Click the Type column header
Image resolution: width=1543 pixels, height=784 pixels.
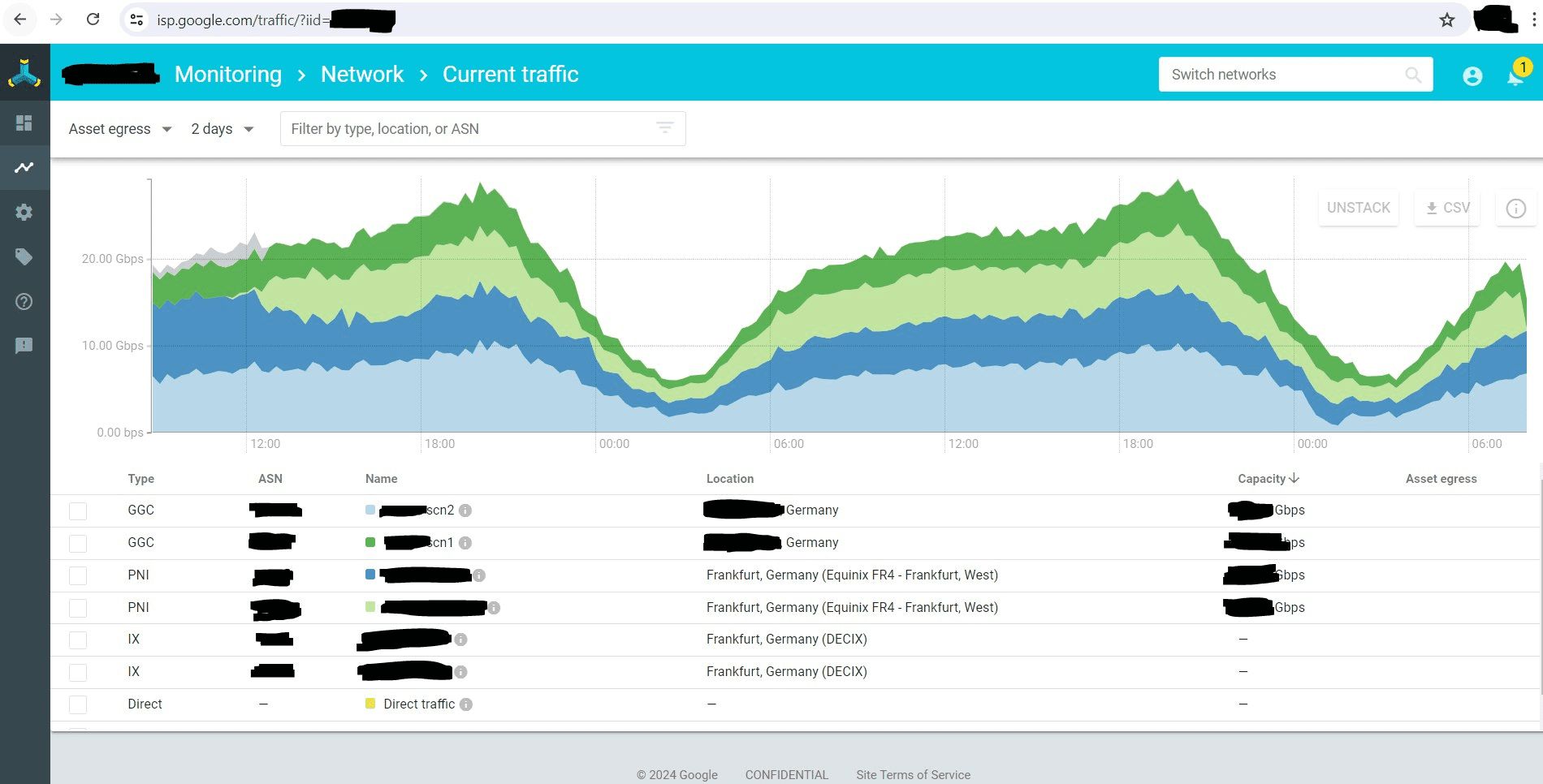pyautogui.click(x=140, y=479)
